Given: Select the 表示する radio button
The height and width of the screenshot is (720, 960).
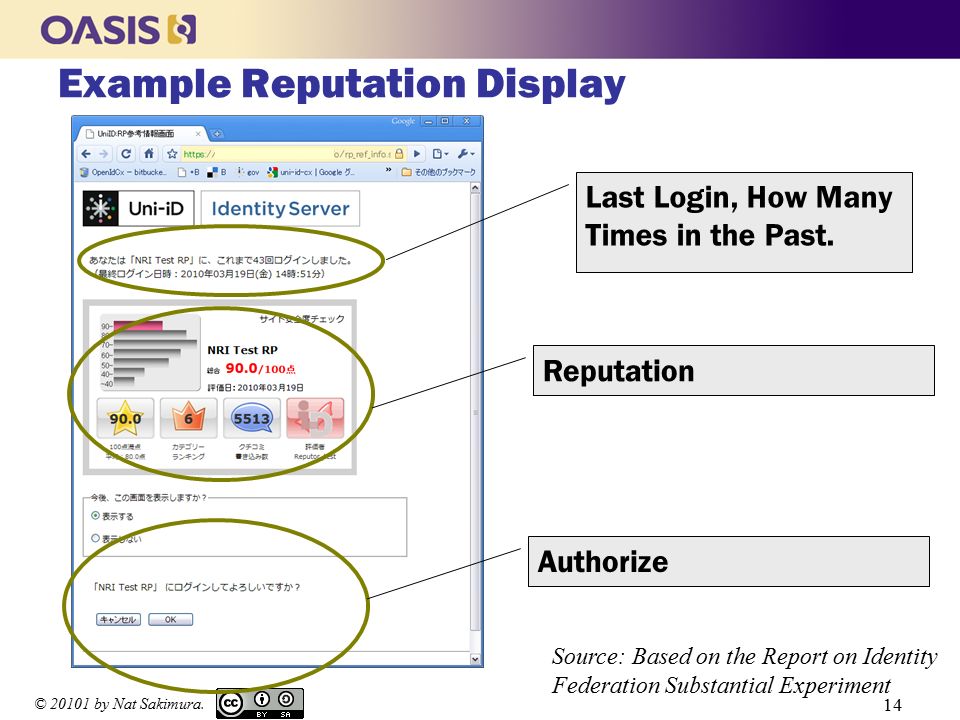Looking at the screenshot, I should (96, 516).
